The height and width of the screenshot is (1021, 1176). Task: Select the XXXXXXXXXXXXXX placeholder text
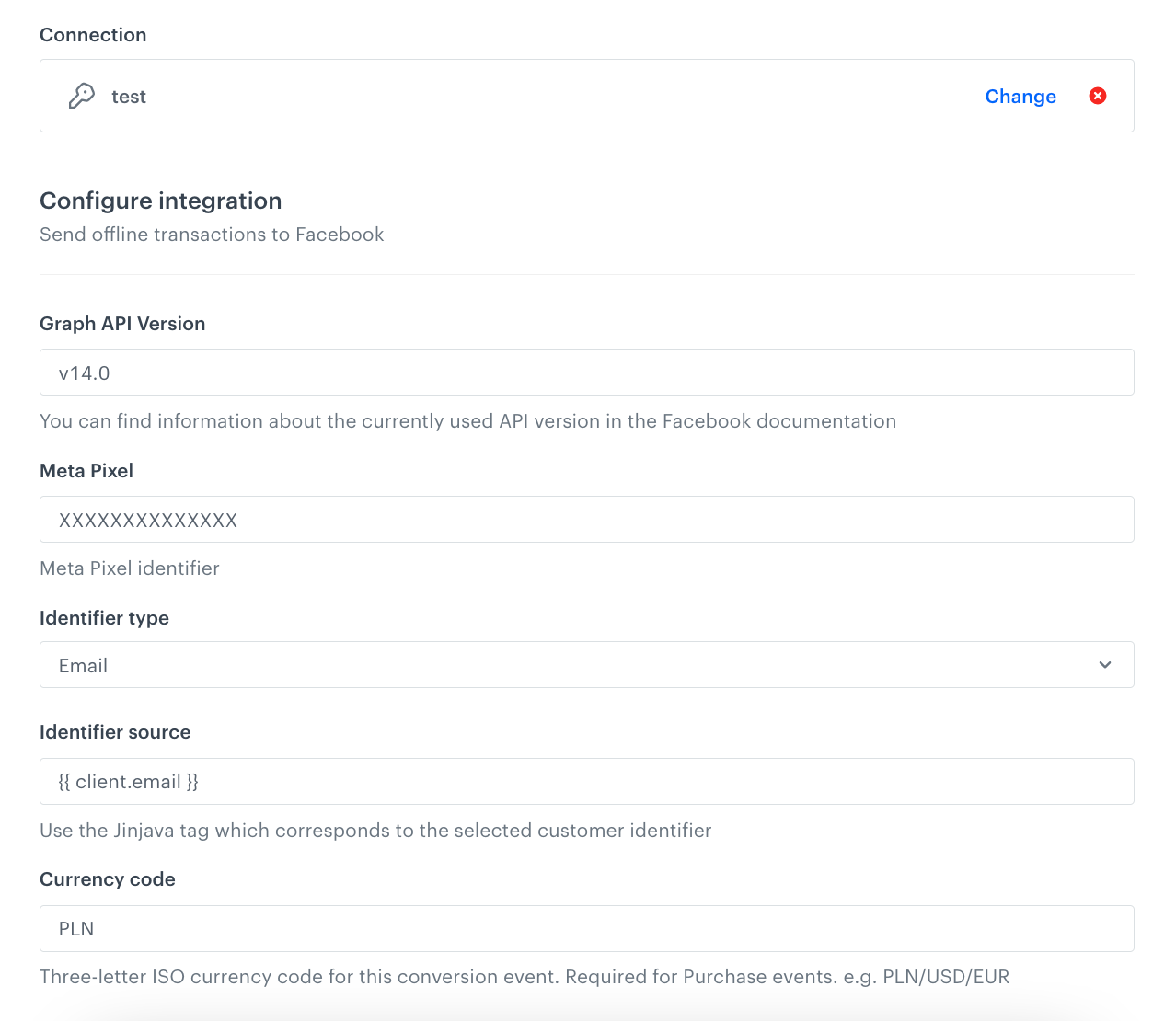pyautogui.click(x=148, y=519)
